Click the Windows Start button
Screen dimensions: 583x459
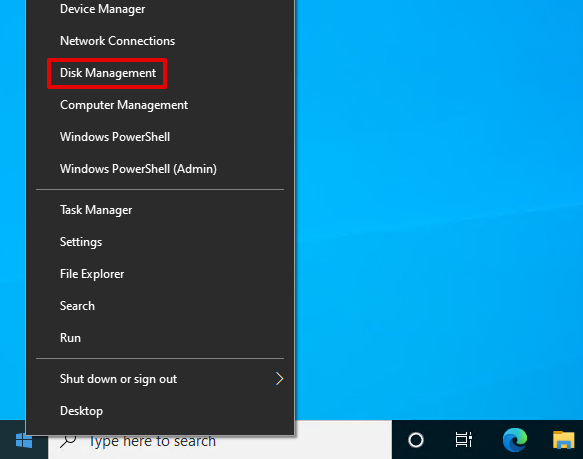pyautogui.click(x=24, y=441)
